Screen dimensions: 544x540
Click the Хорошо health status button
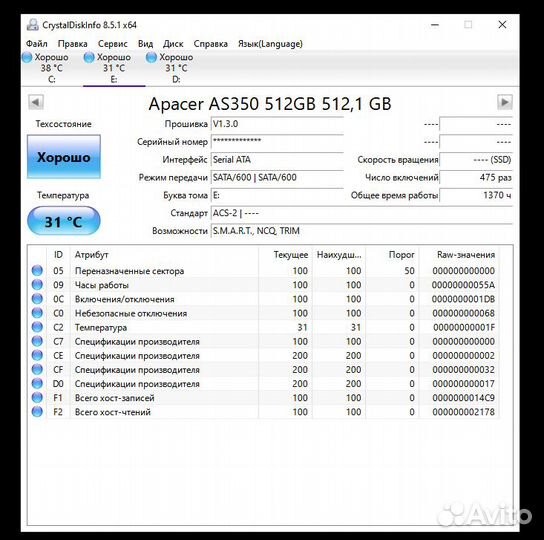click(64, 157)
